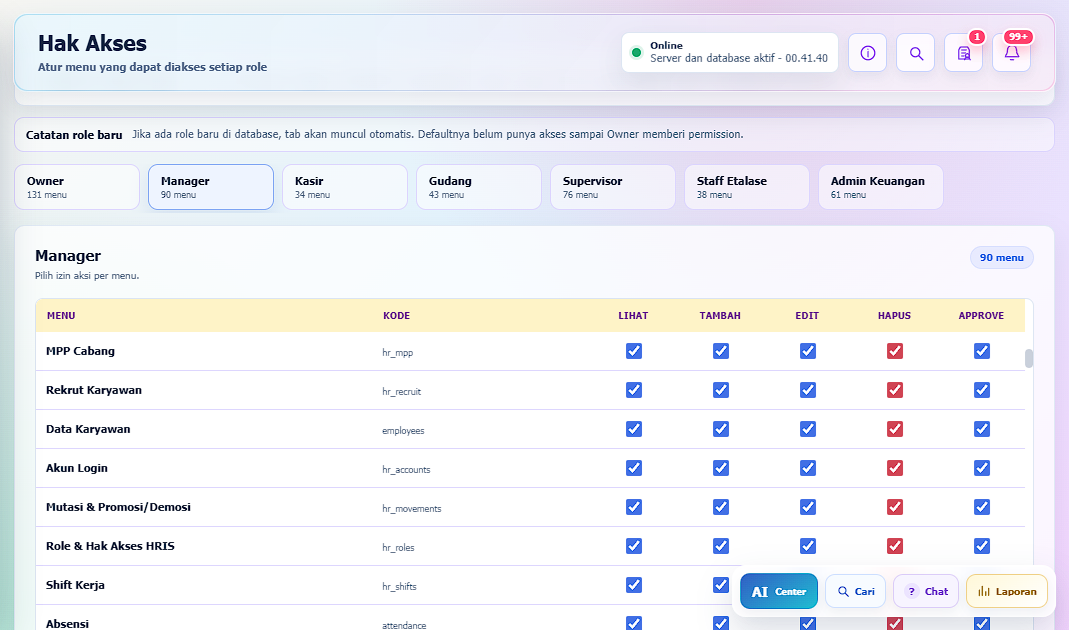Toggle Approve for Akun Login
Screen dimensions: 1069x630
point(982,468)
